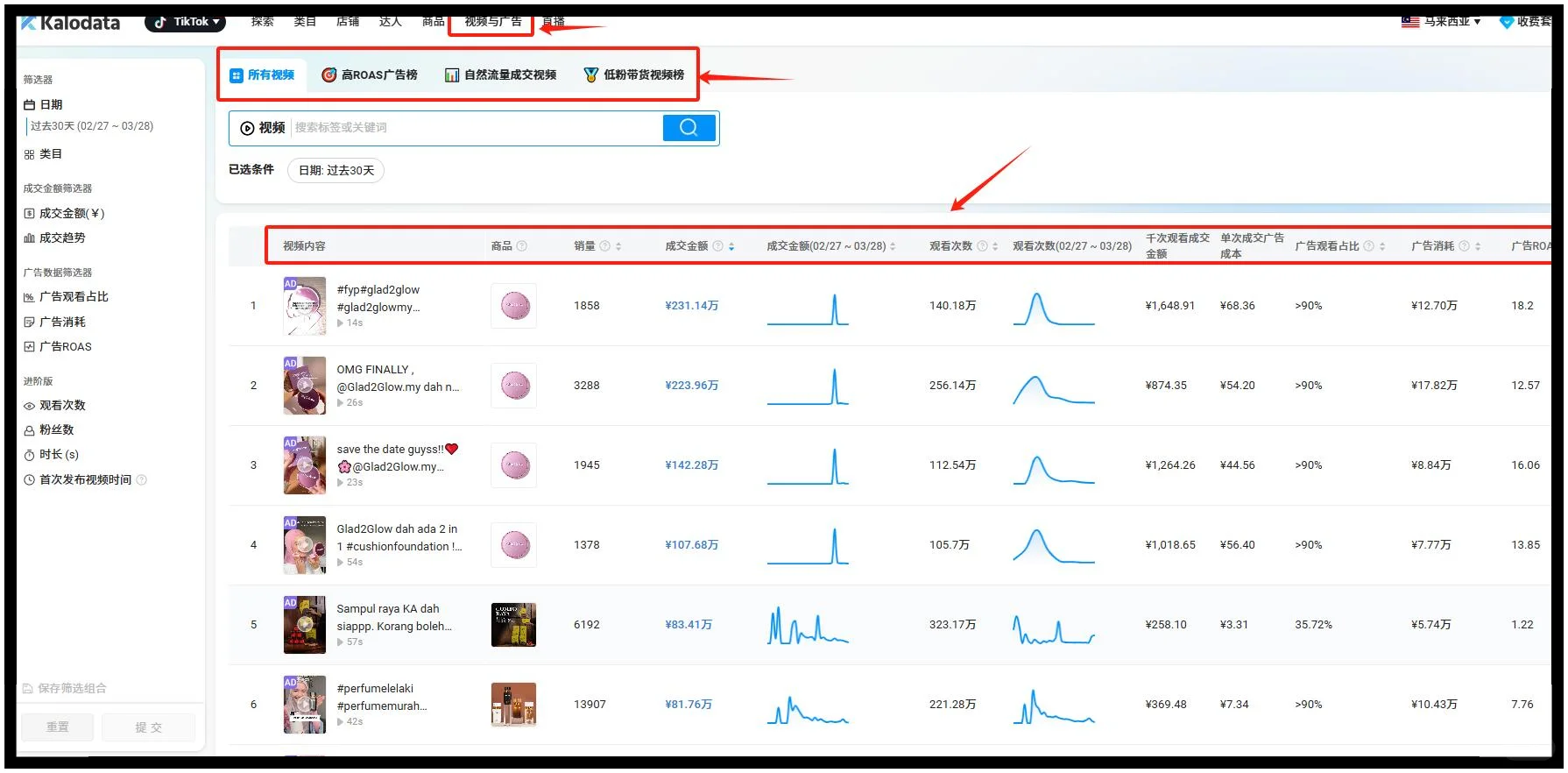Switch to the 高ROAS广告榜 tab
The image size is (1568, 773).
[x=370, y=74]
